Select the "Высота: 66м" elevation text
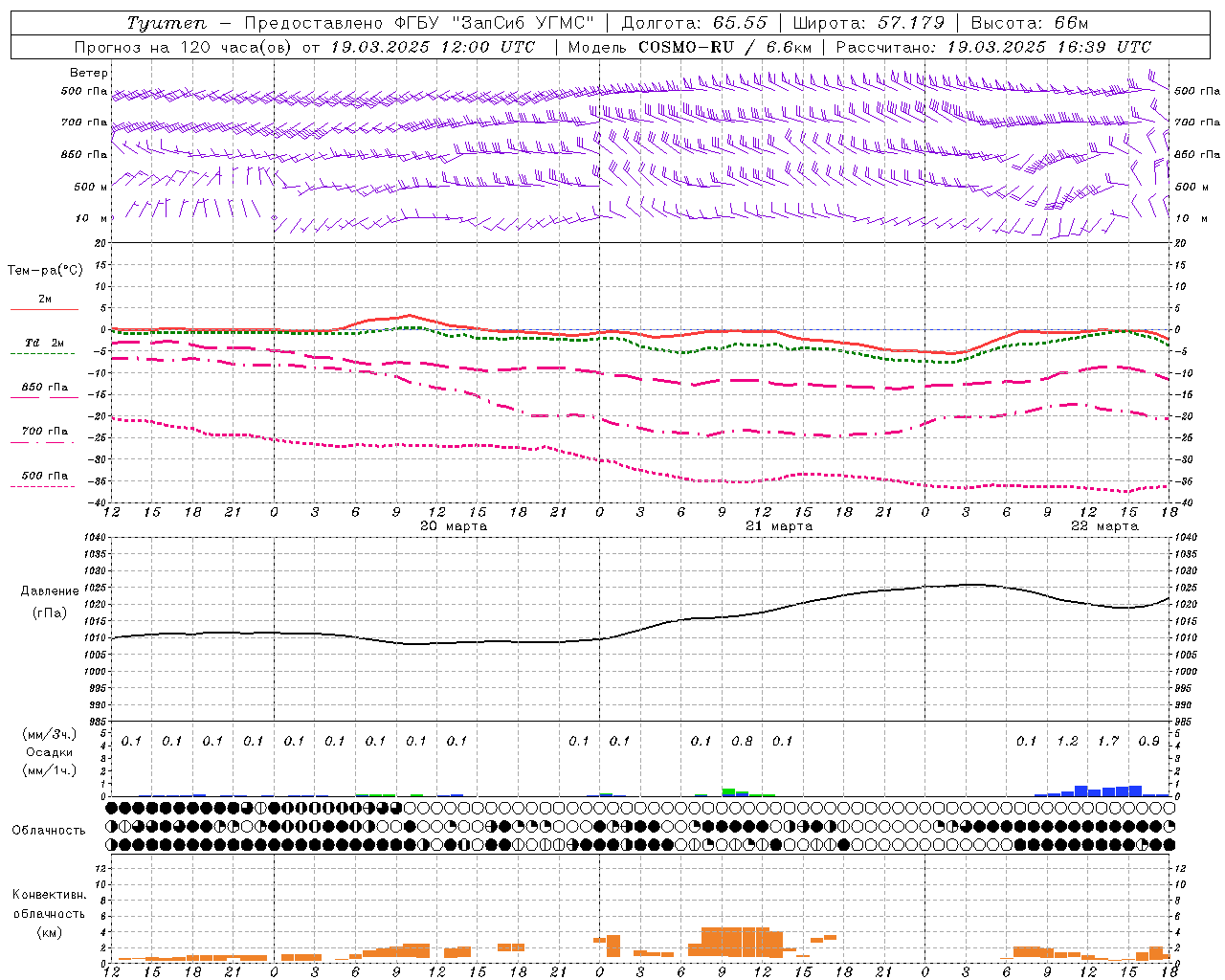This screenshot has height=980, width=1225. click(1030, 23)
